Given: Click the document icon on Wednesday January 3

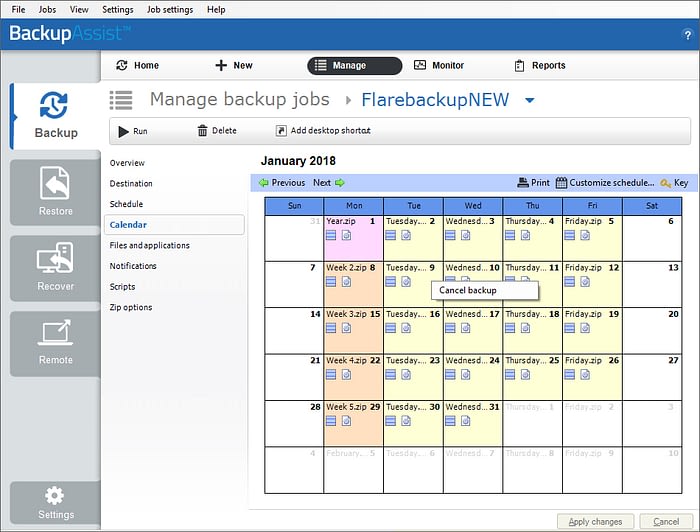Looking at the screenshot, I should coord(466,235).
